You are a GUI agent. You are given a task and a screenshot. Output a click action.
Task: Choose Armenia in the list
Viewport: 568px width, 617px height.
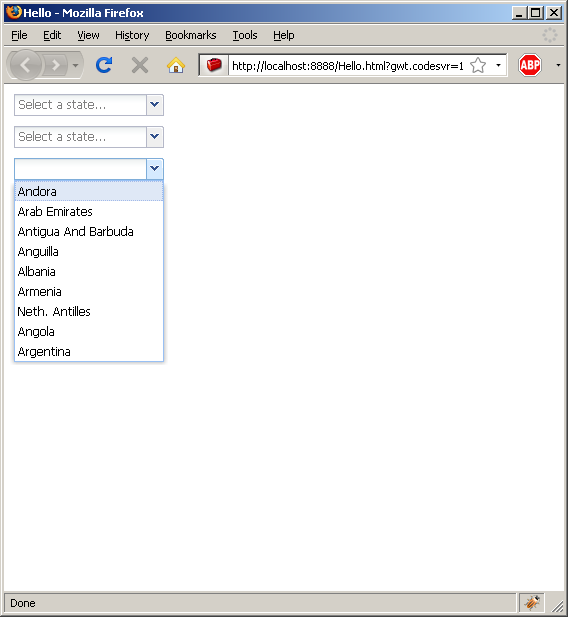(89, 292)
